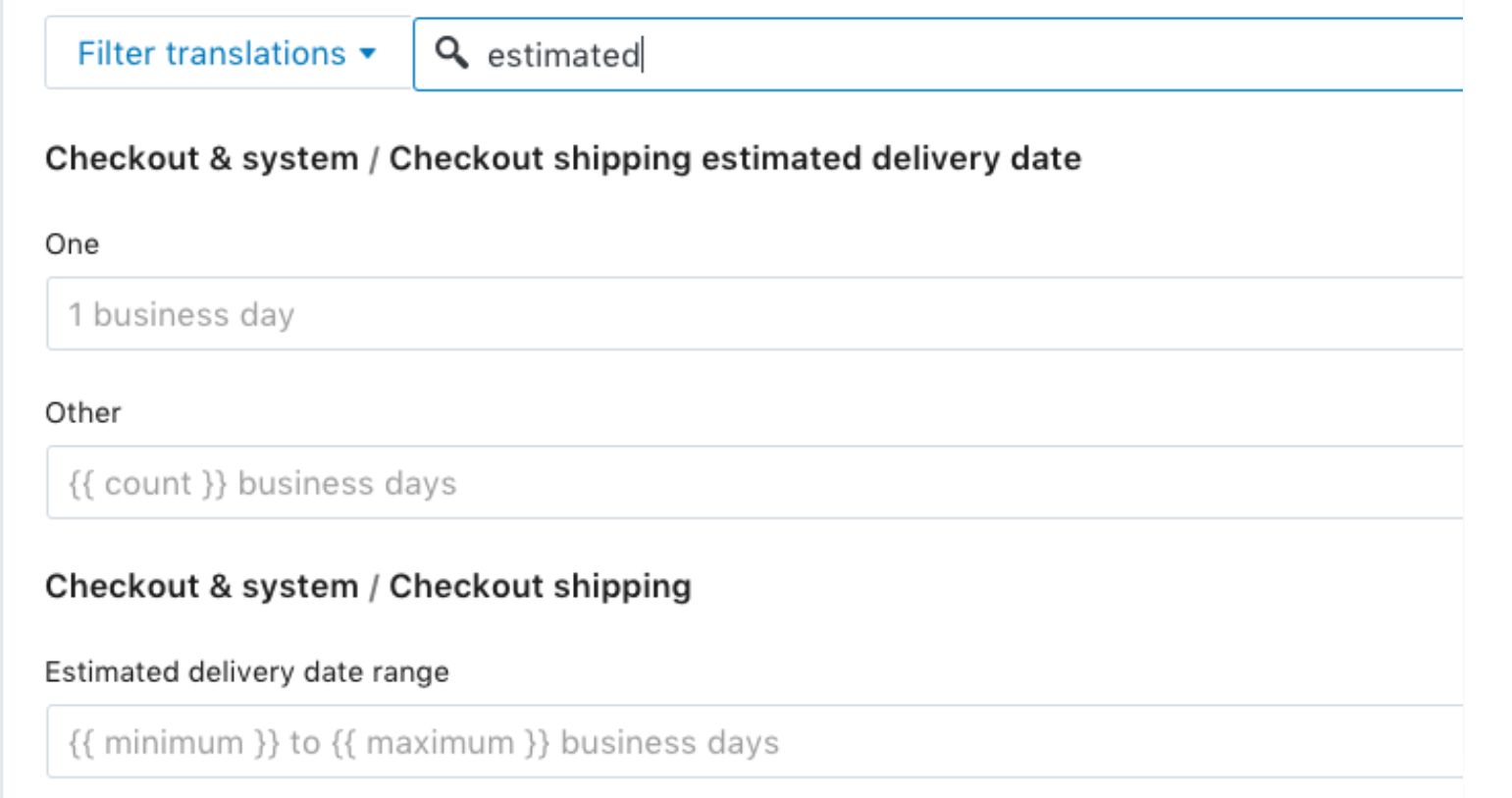Click the "{{ maximum }}" placeholder variable
1512x798 pixels.
tap(441, 743)
